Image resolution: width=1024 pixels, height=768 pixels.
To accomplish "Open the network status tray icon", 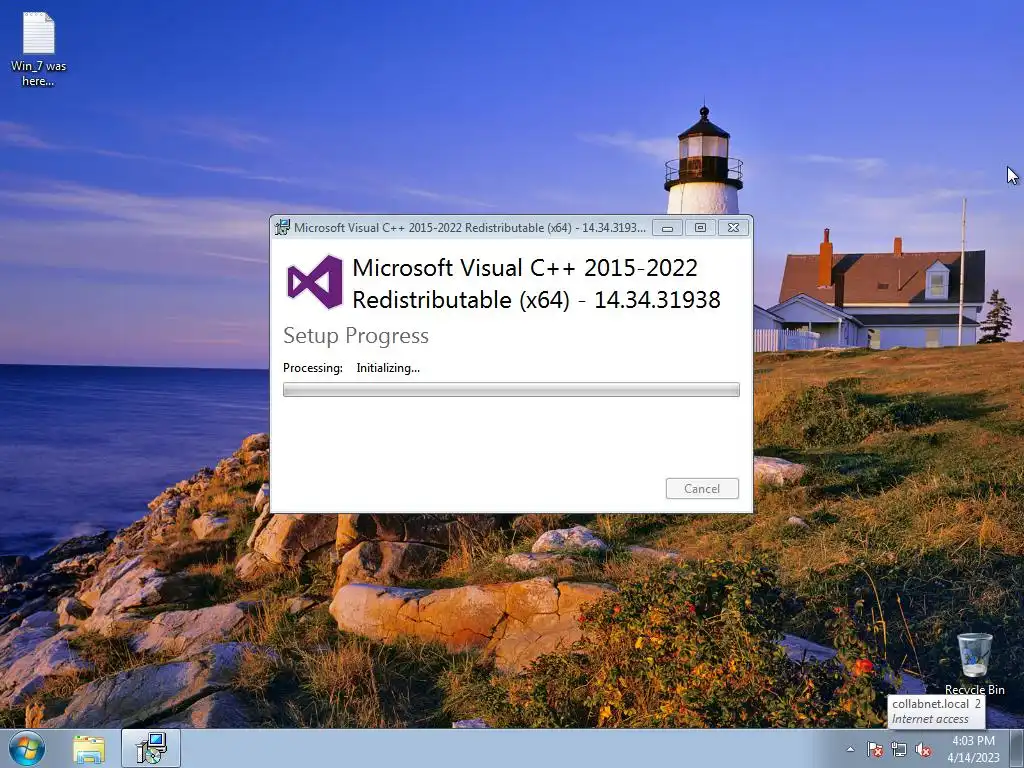I will click(899, 749).
